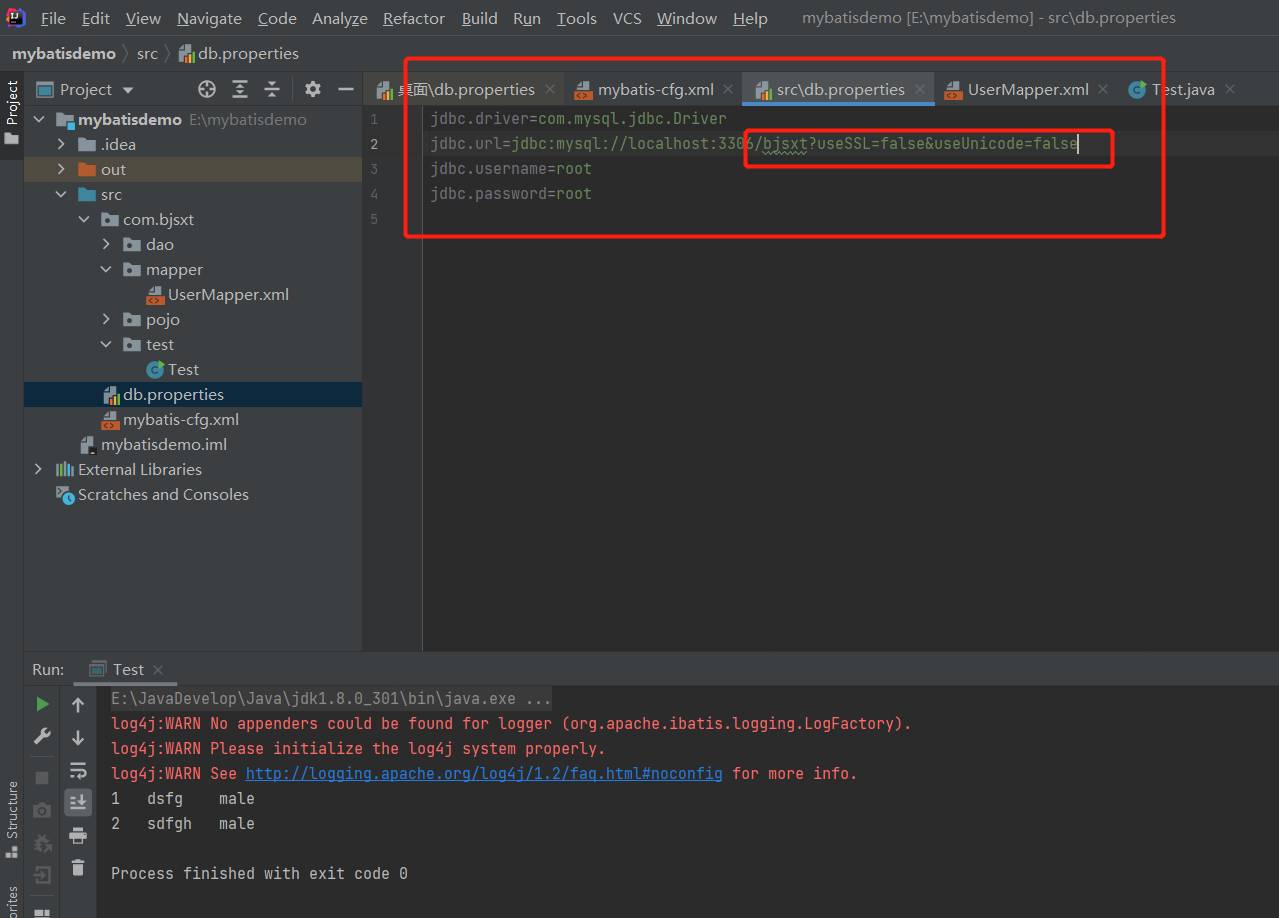The image size is (1279, 918).
Task: Select mybatisdemo.iml in the project tree
Action: [193, 445]
